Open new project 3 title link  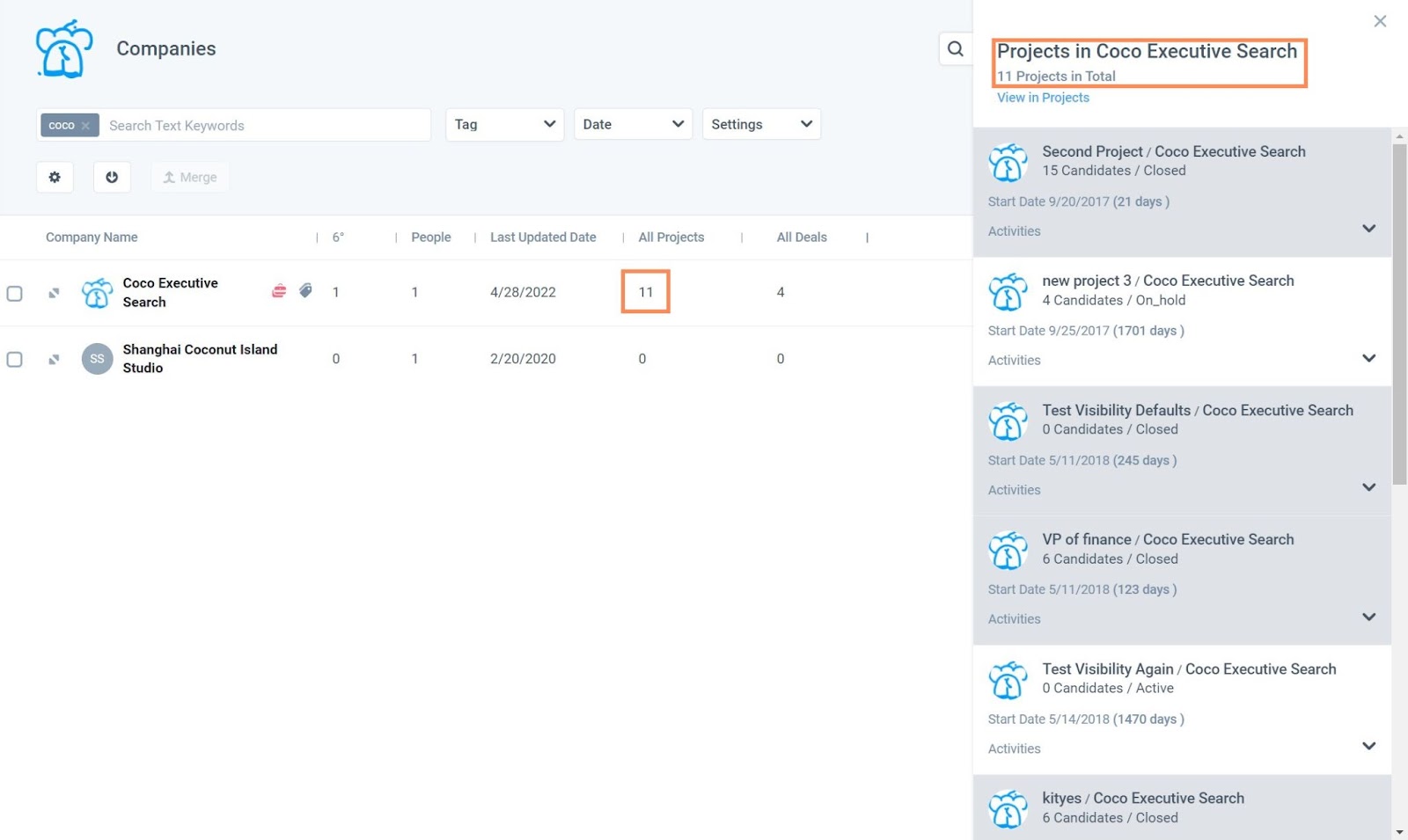coord(1168,281)
